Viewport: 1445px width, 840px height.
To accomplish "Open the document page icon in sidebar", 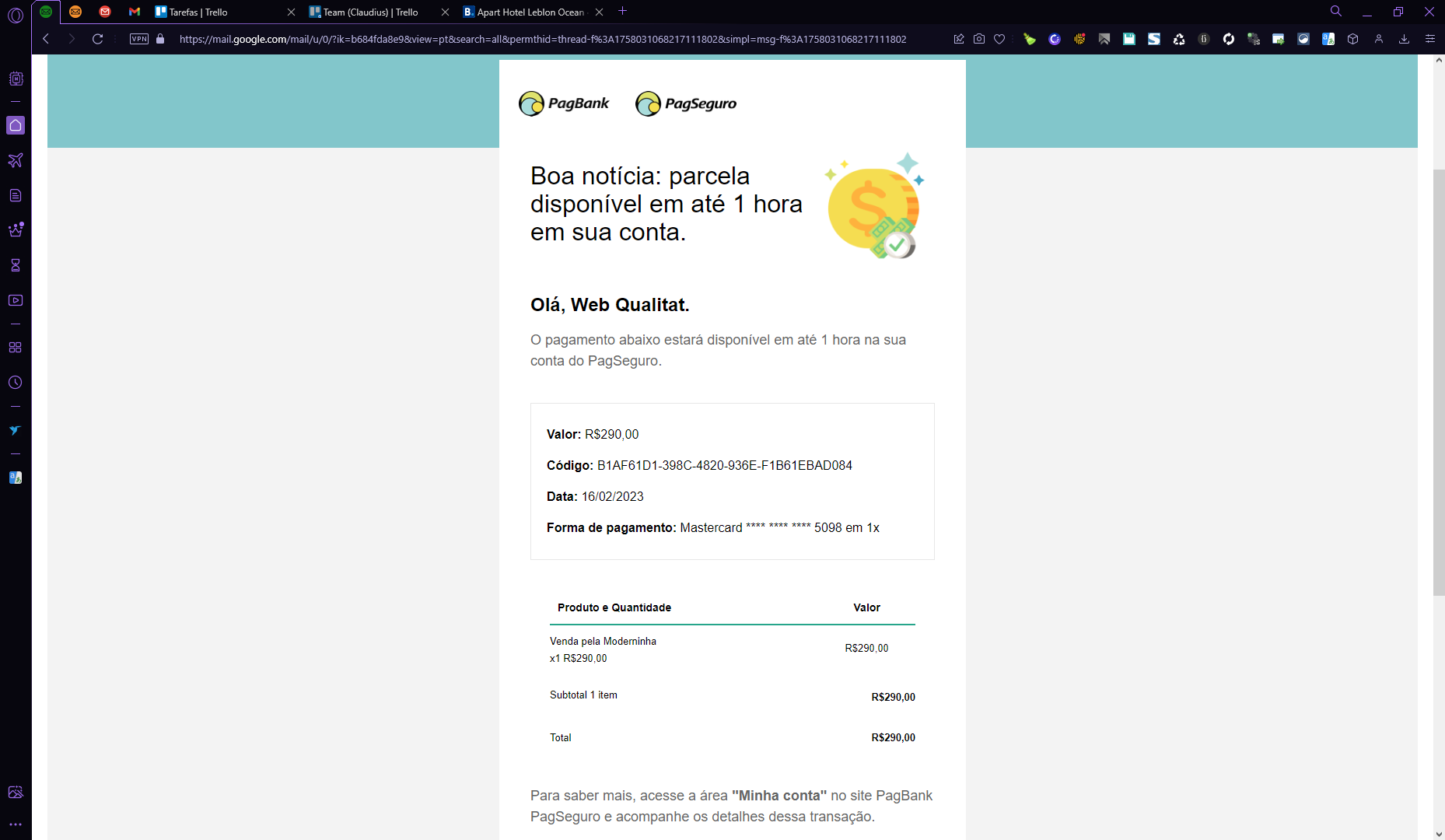I will [x=16, y=195].
